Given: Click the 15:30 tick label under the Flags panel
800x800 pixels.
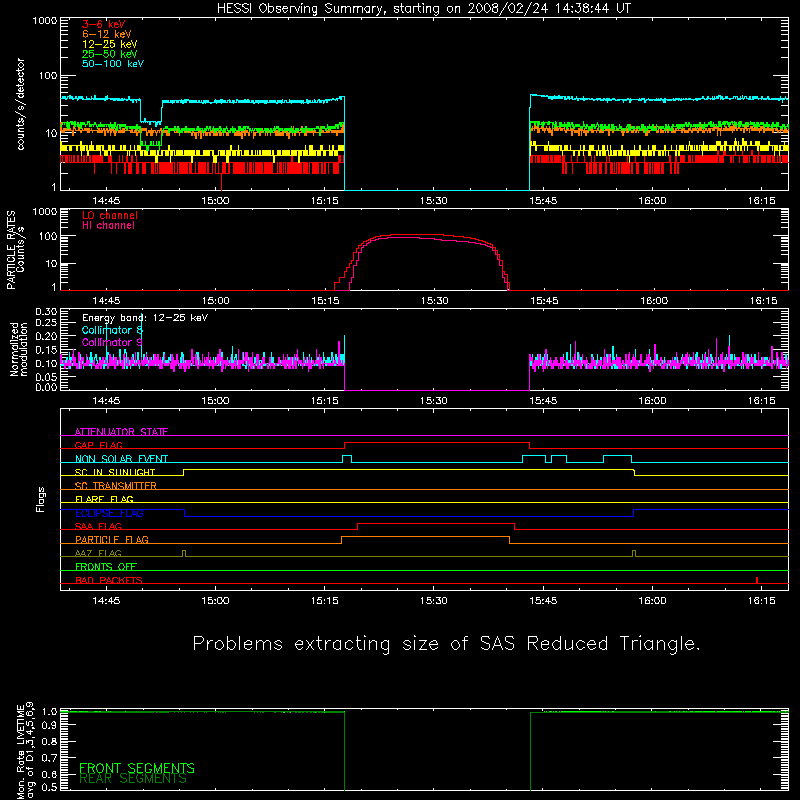Looking at the screenshot, I should pos(434,601).
